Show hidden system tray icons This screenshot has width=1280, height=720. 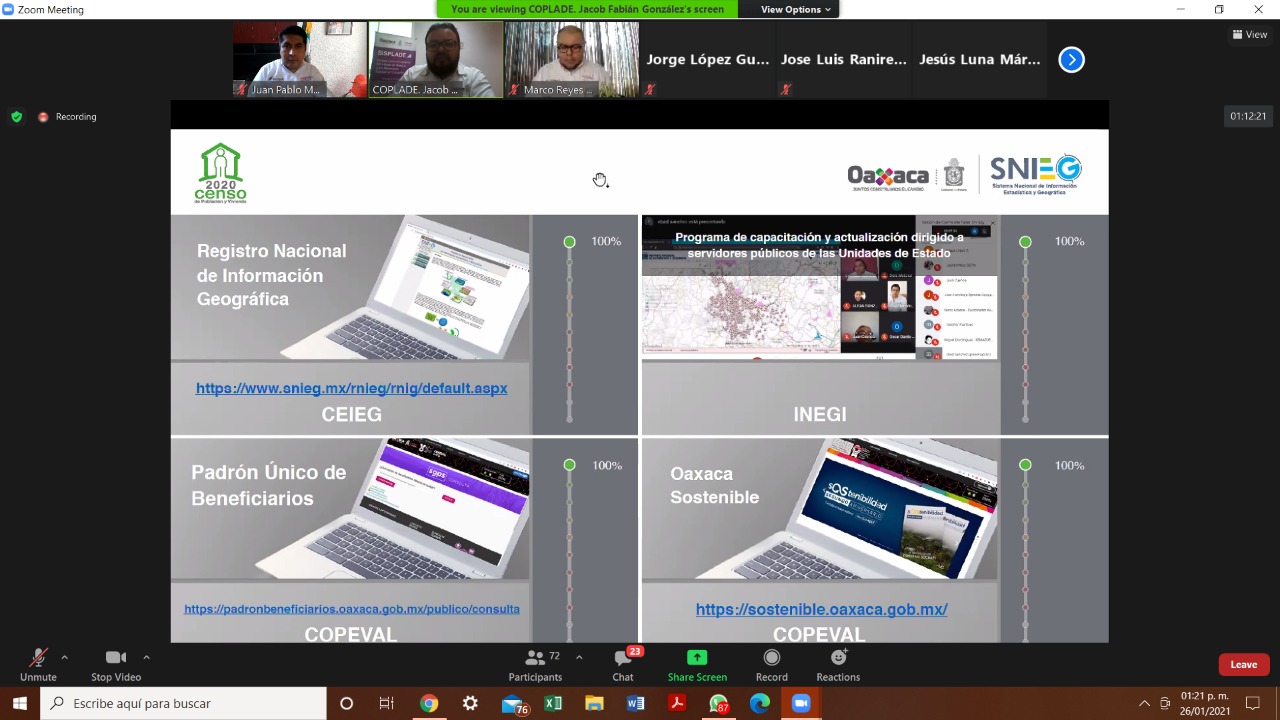(x=1144, y=703)
